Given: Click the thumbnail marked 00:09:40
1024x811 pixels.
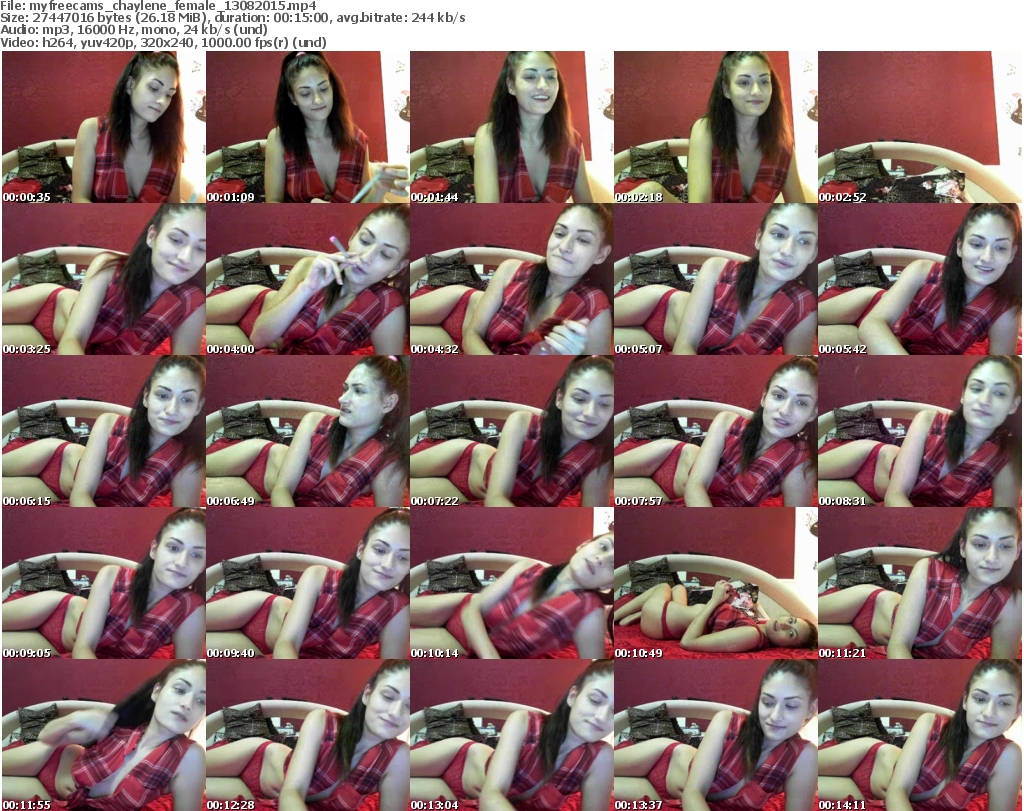Looking at the screenshot, I should tap(308, 584).
